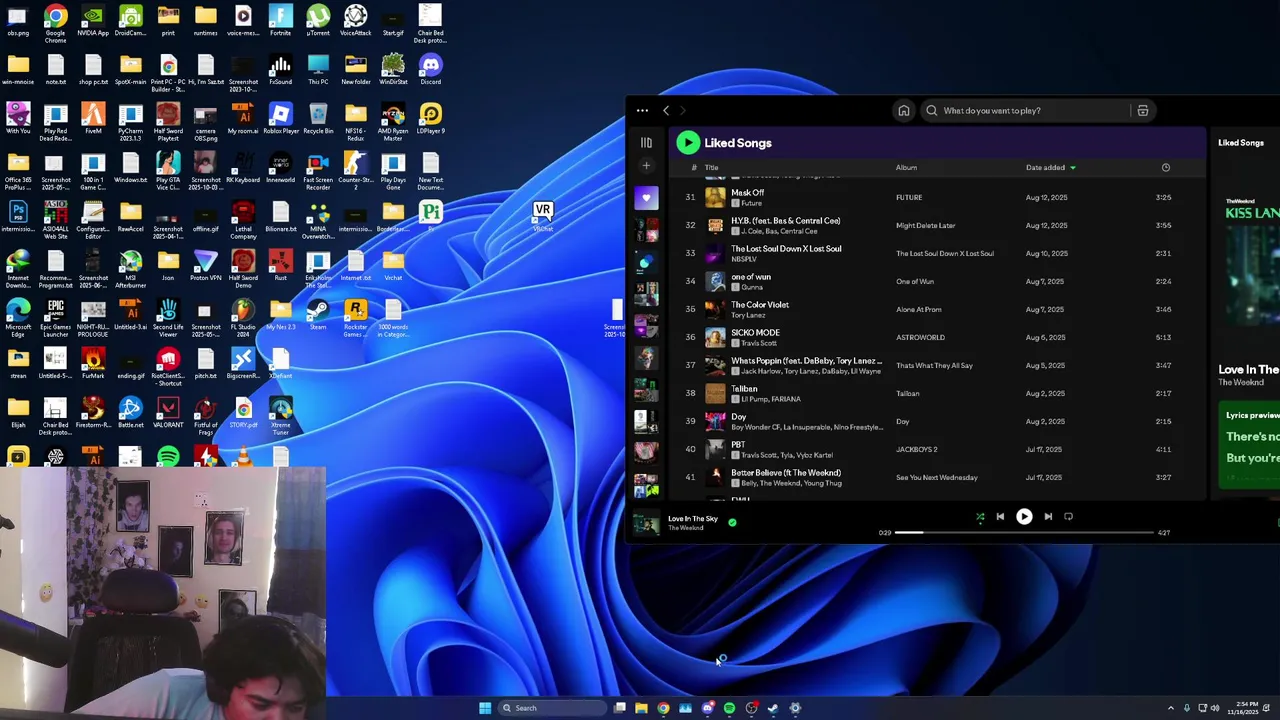Open VALORANT desktop icon
The image size is (1280, 720).
(x=168, y=413)
